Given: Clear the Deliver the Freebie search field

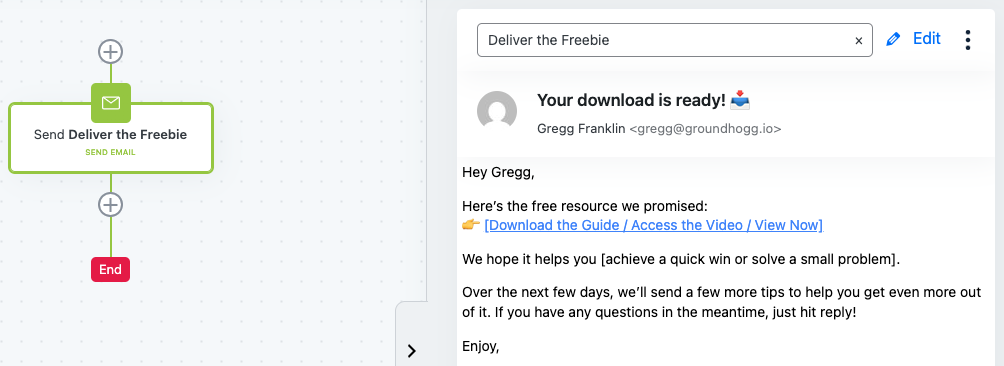Looking at the screenshot, I should (859, 40).
